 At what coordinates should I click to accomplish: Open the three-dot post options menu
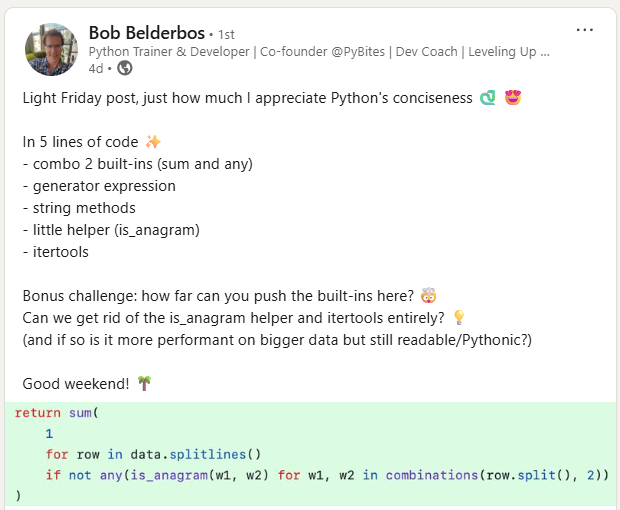[584, 30]
